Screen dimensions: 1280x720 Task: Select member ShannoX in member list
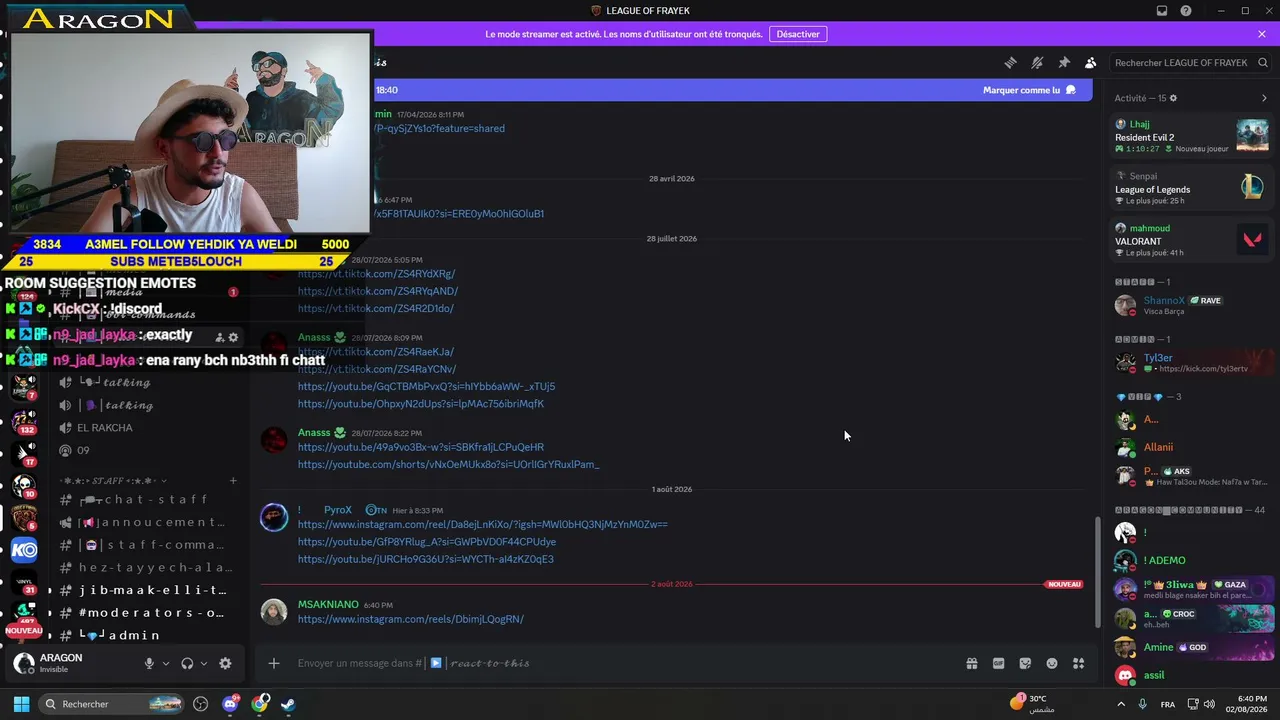[1192, 305]
